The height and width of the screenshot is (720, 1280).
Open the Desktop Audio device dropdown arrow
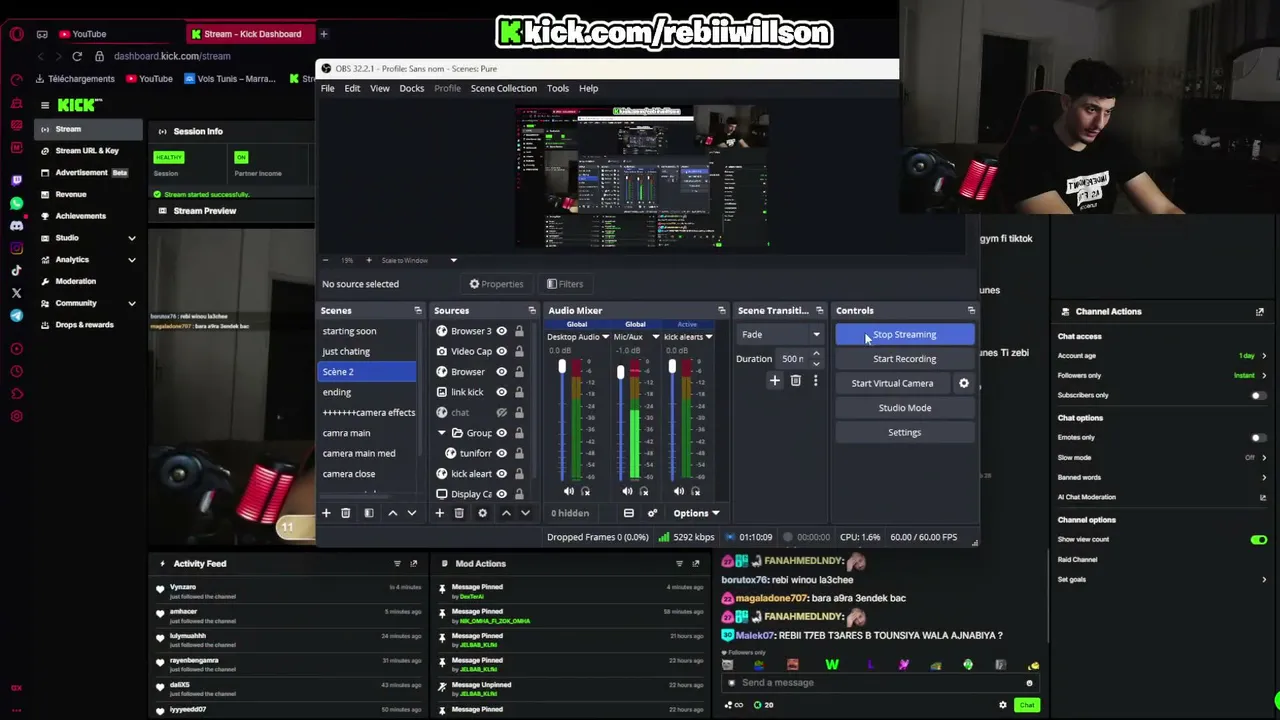point(605,337)
